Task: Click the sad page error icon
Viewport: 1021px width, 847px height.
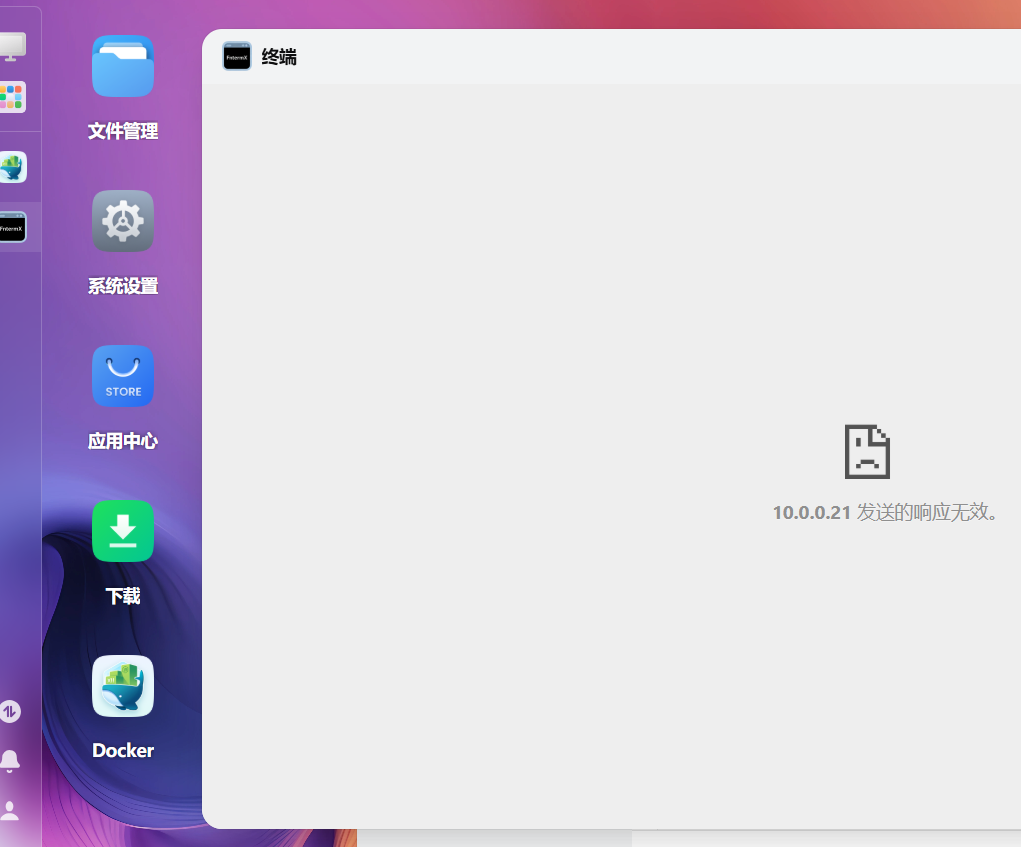Action: click(x=867, y=452)
